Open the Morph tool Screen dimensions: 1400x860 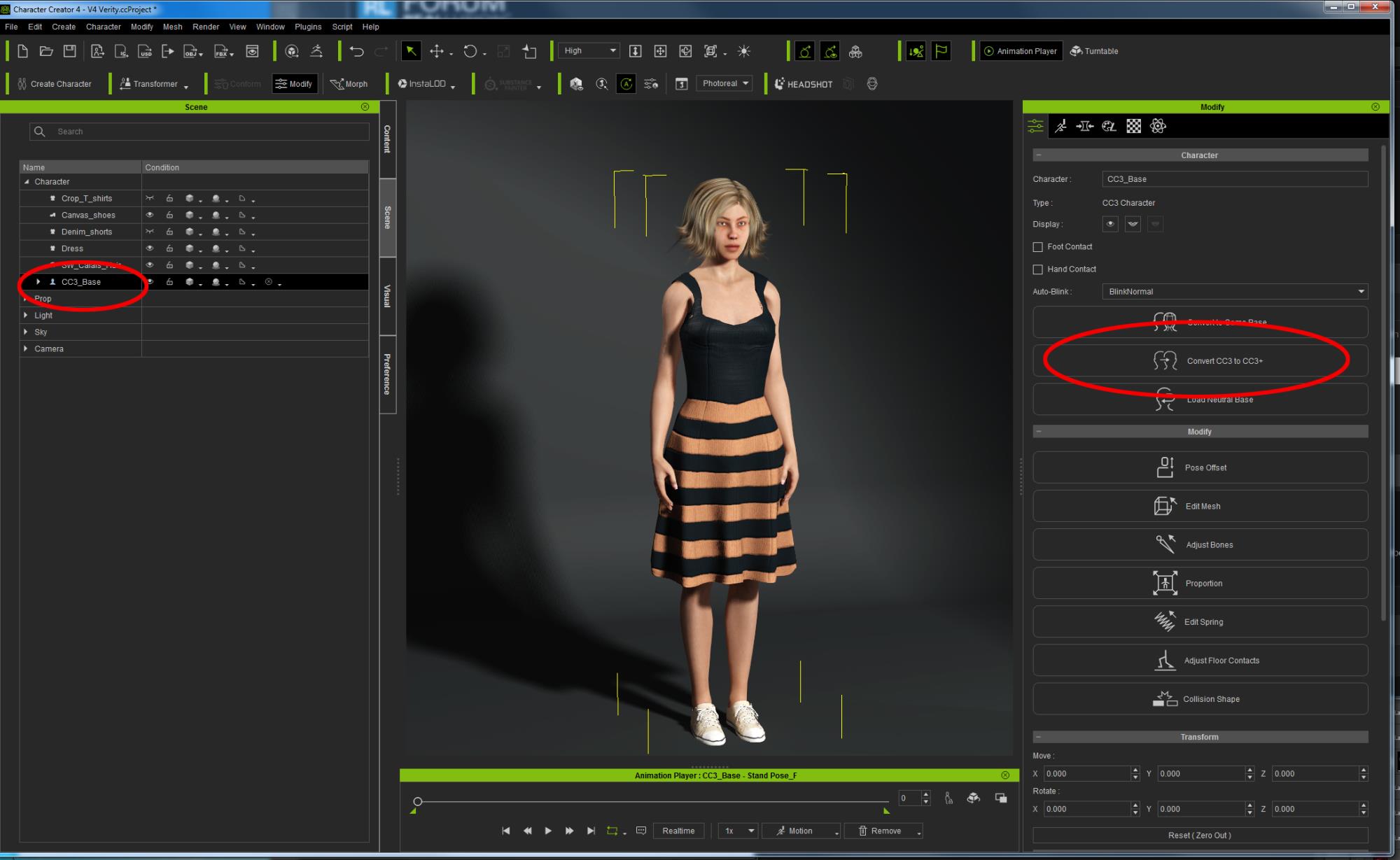pos(349,84)
